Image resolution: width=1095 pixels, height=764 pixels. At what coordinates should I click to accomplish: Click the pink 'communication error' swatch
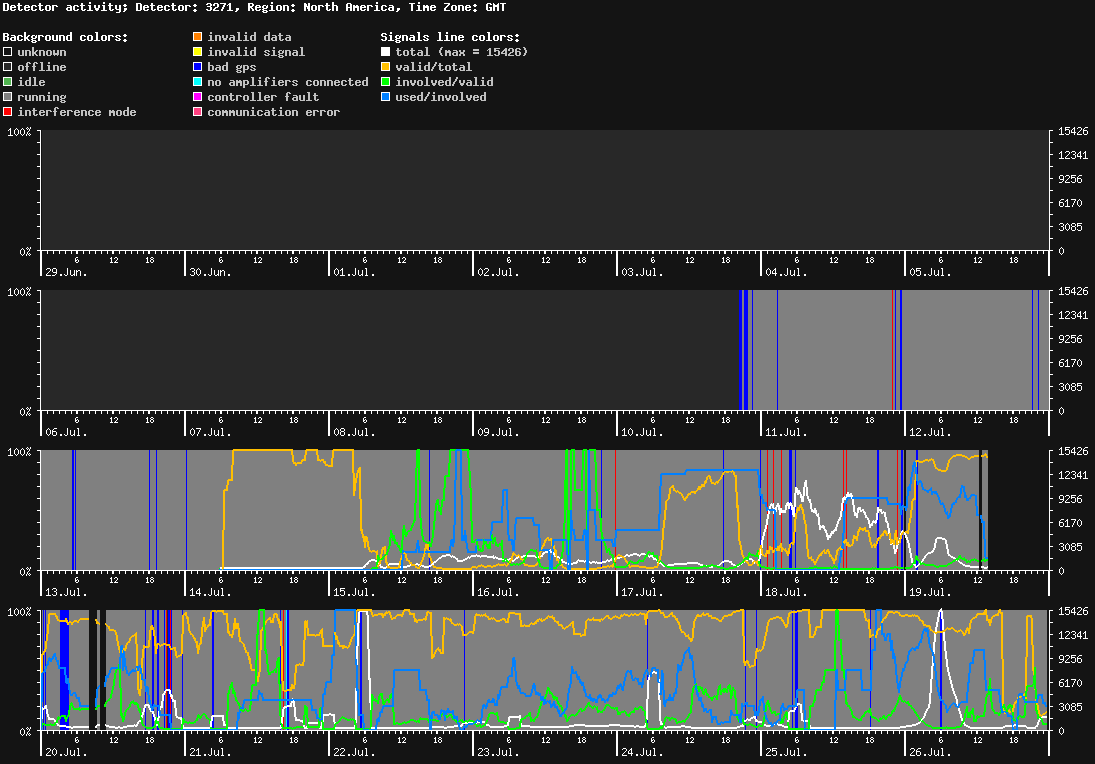(x=198, y=112)
